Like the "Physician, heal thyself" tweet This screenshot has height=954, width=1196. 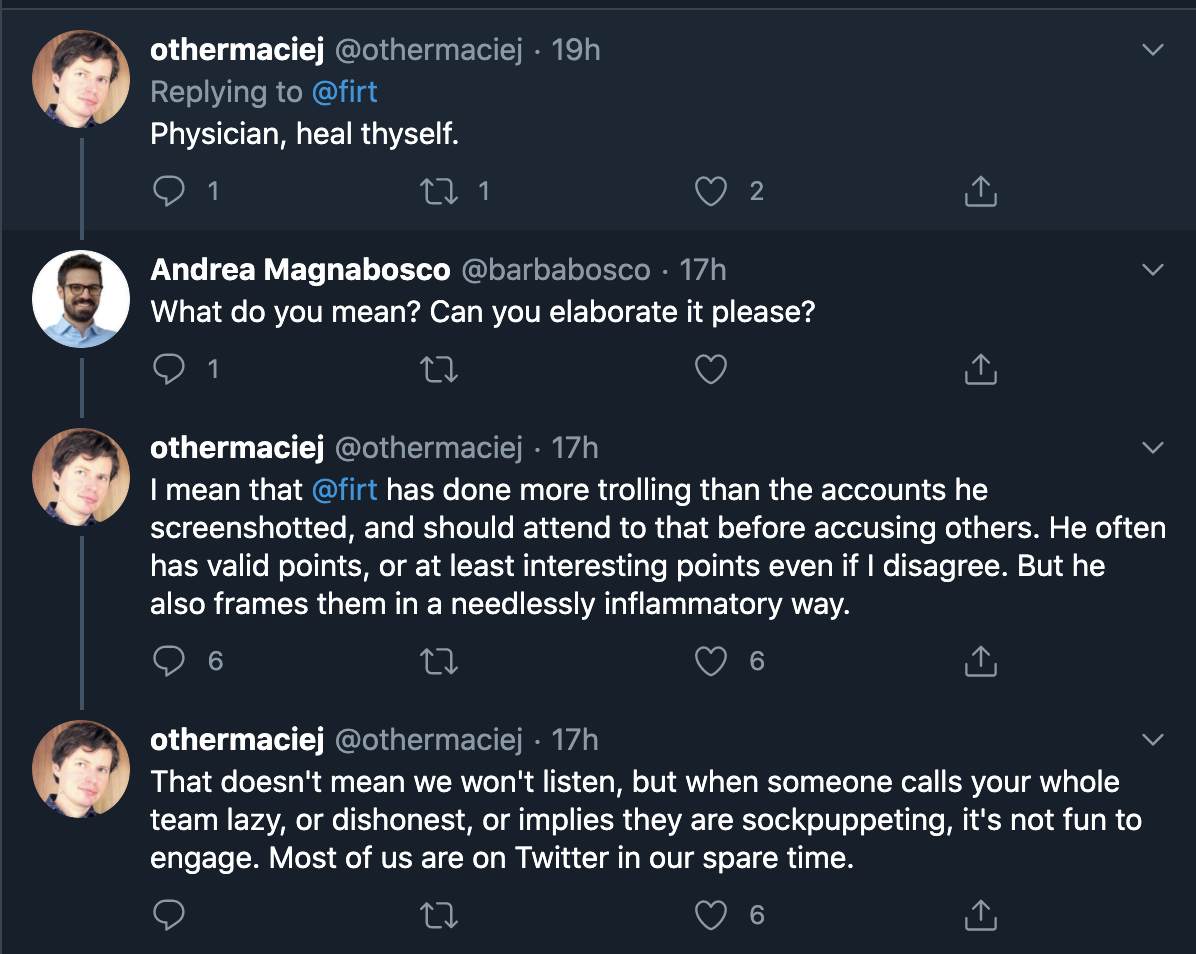click(x=710, y=191)
